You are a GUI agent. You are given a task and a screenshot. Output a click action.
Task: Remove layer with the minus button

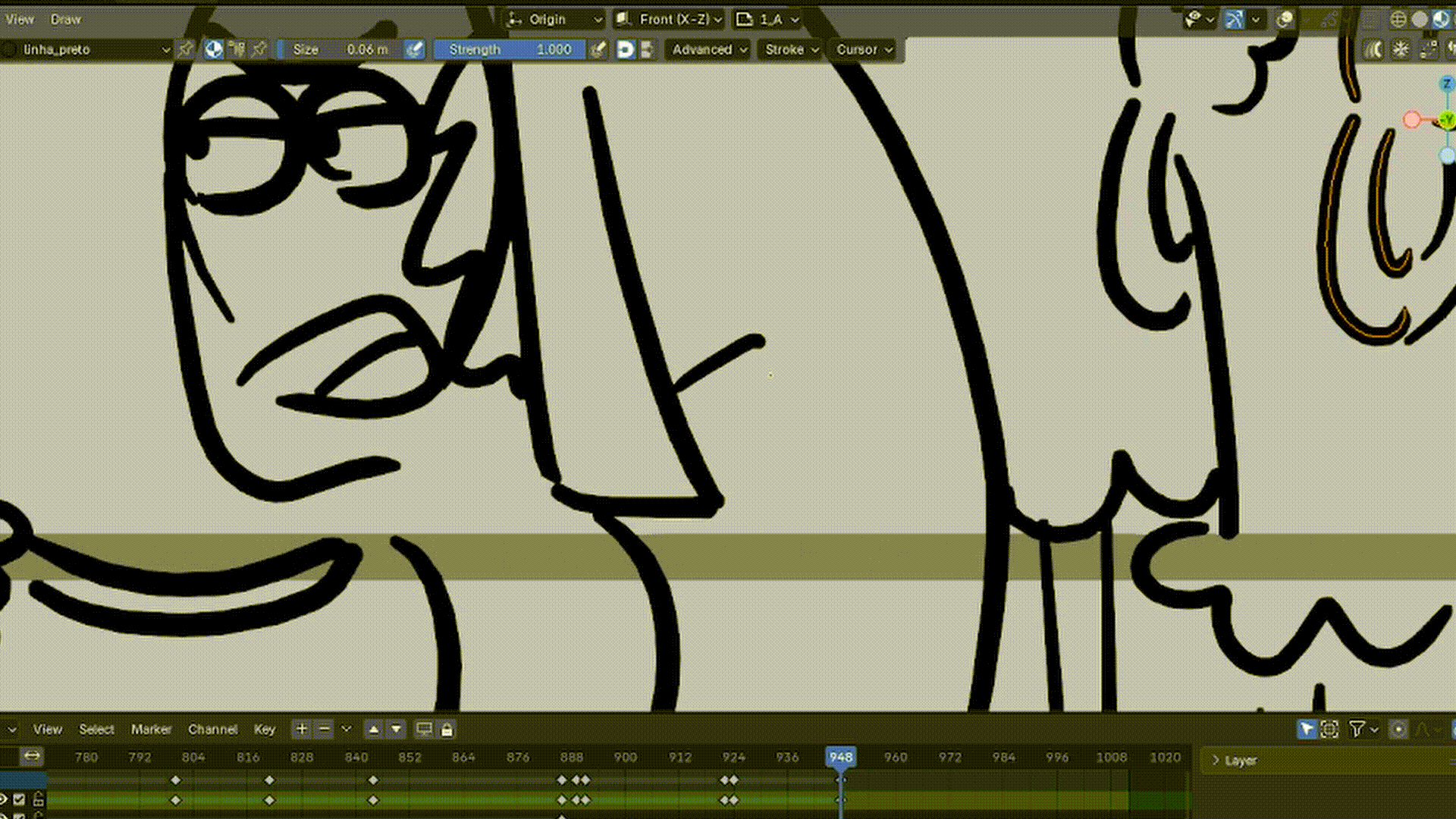324,729
